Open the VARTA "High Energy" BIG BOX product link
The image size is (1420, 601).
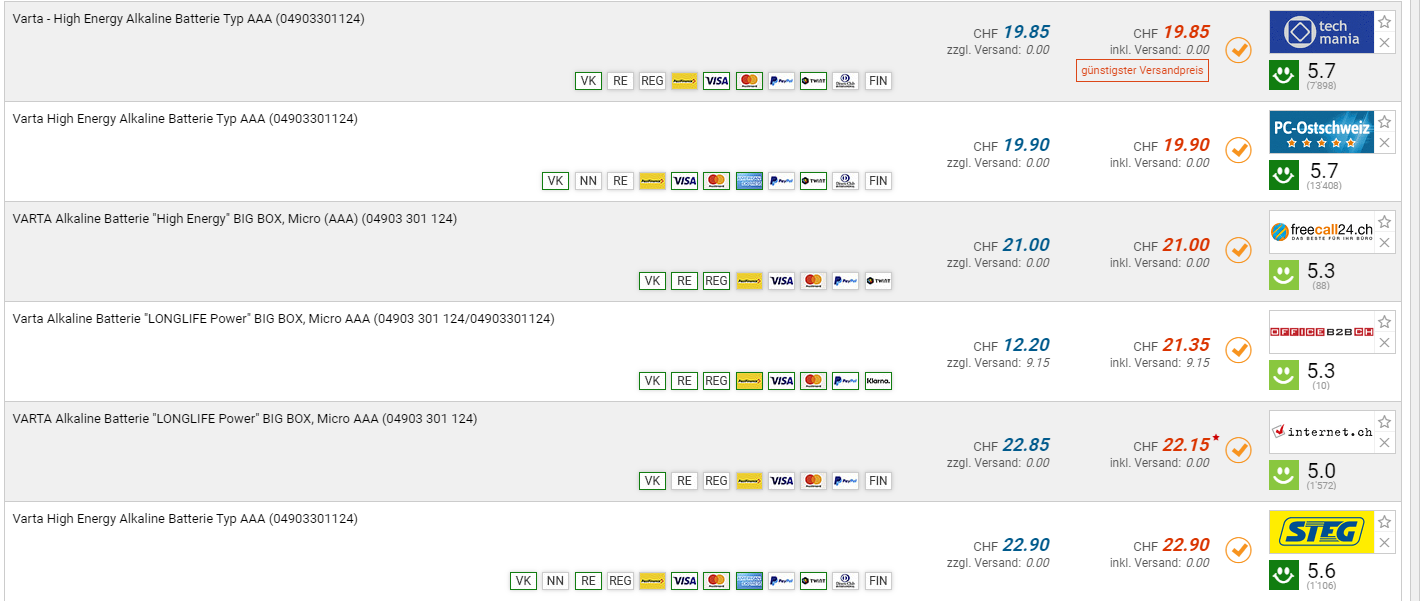pyautogui.click(x=234, y=219)
